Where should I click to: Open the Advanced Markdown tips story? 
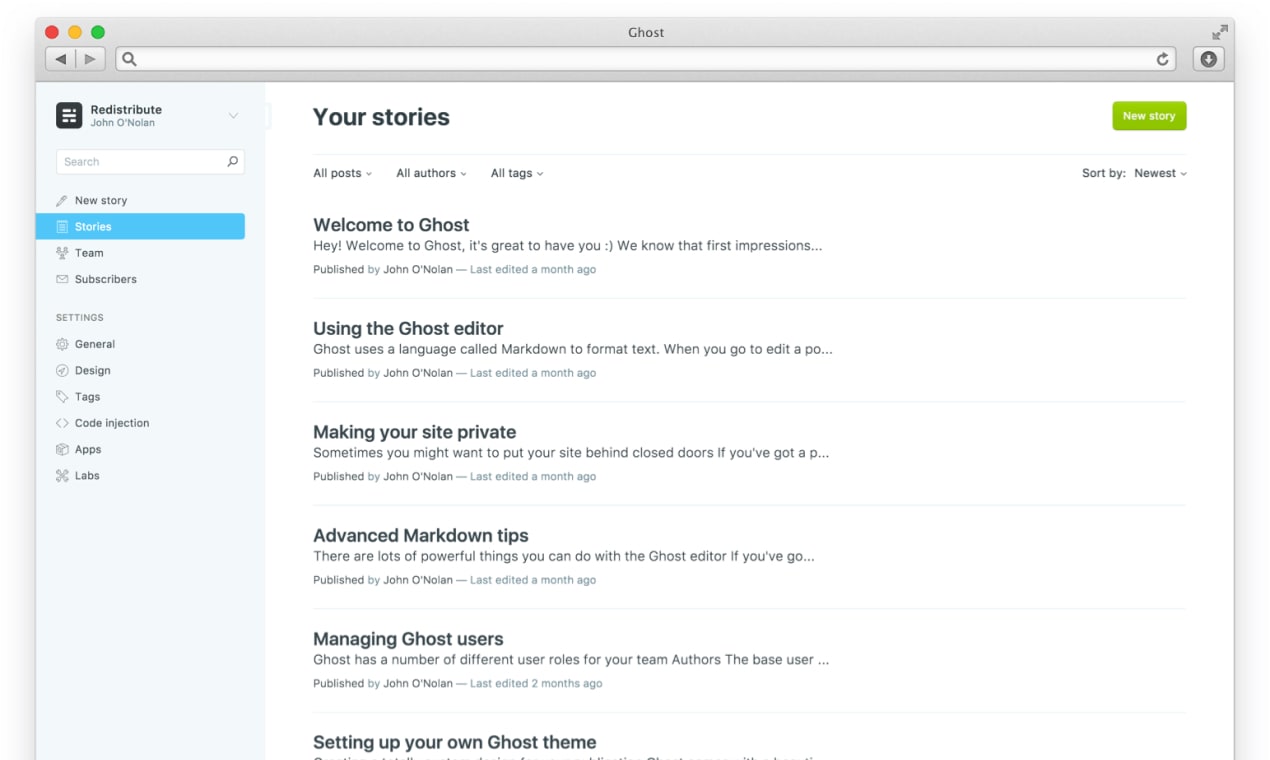click(421, 536)
